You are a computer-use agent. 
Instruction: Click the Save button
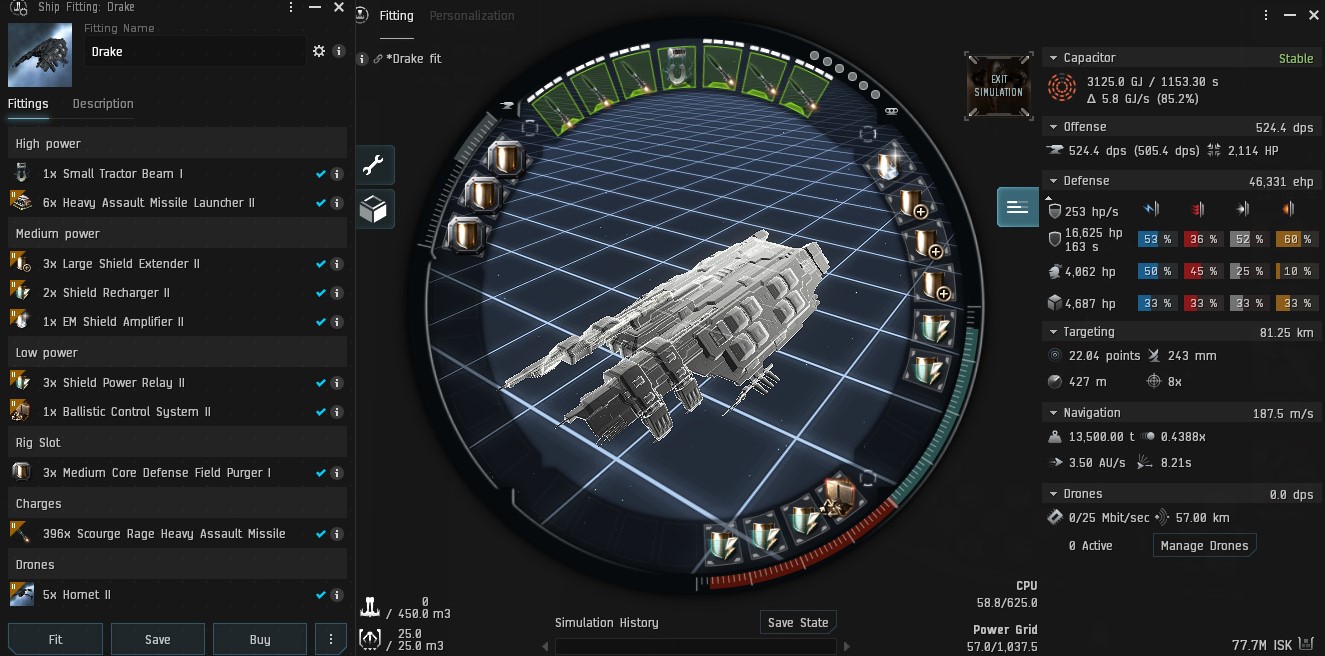tap(158, 640)
